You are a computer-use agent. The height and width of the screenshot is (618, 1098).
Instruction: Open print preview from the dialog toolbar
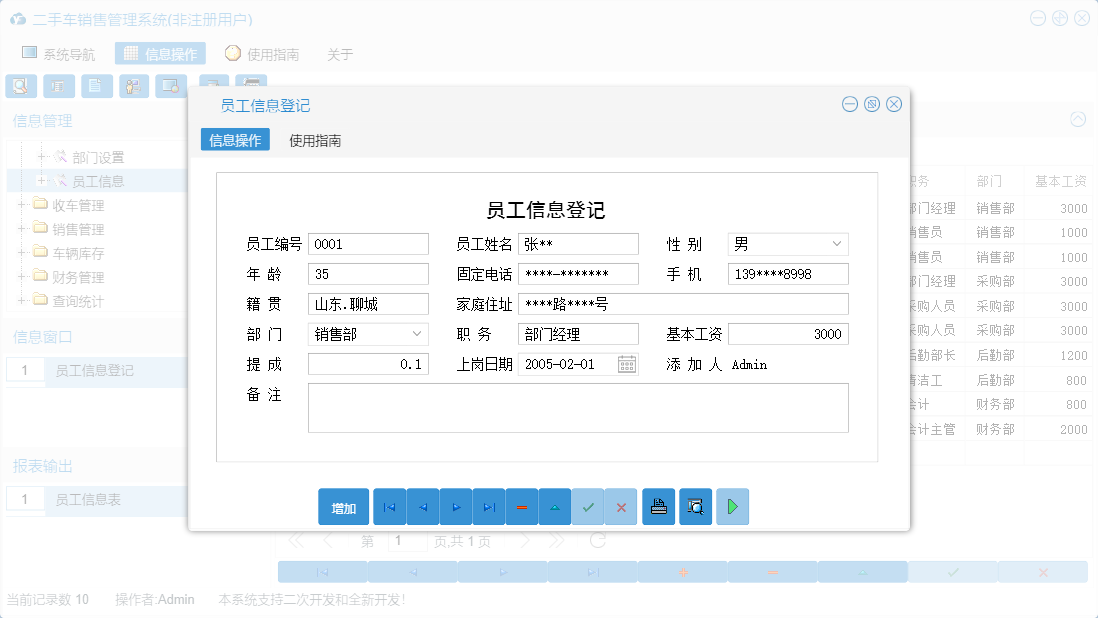[695, 507]
